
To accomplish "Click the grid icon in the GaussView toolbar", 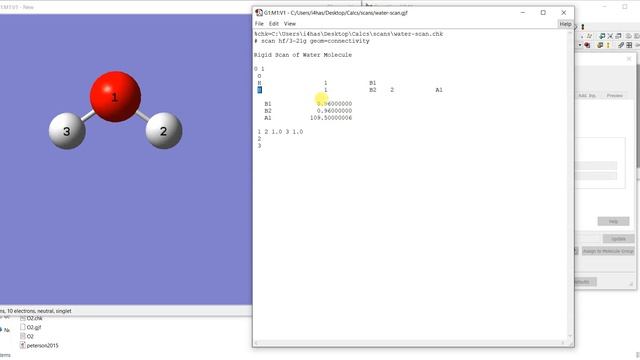I will pos(629,45).
